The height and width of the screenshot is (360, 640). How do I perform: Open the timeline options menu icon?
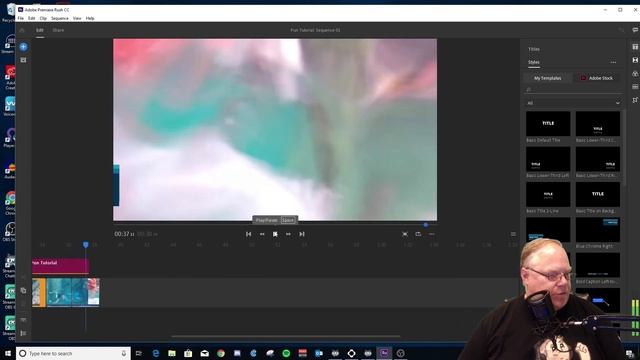pyautogui.click(x=513, y=234)
